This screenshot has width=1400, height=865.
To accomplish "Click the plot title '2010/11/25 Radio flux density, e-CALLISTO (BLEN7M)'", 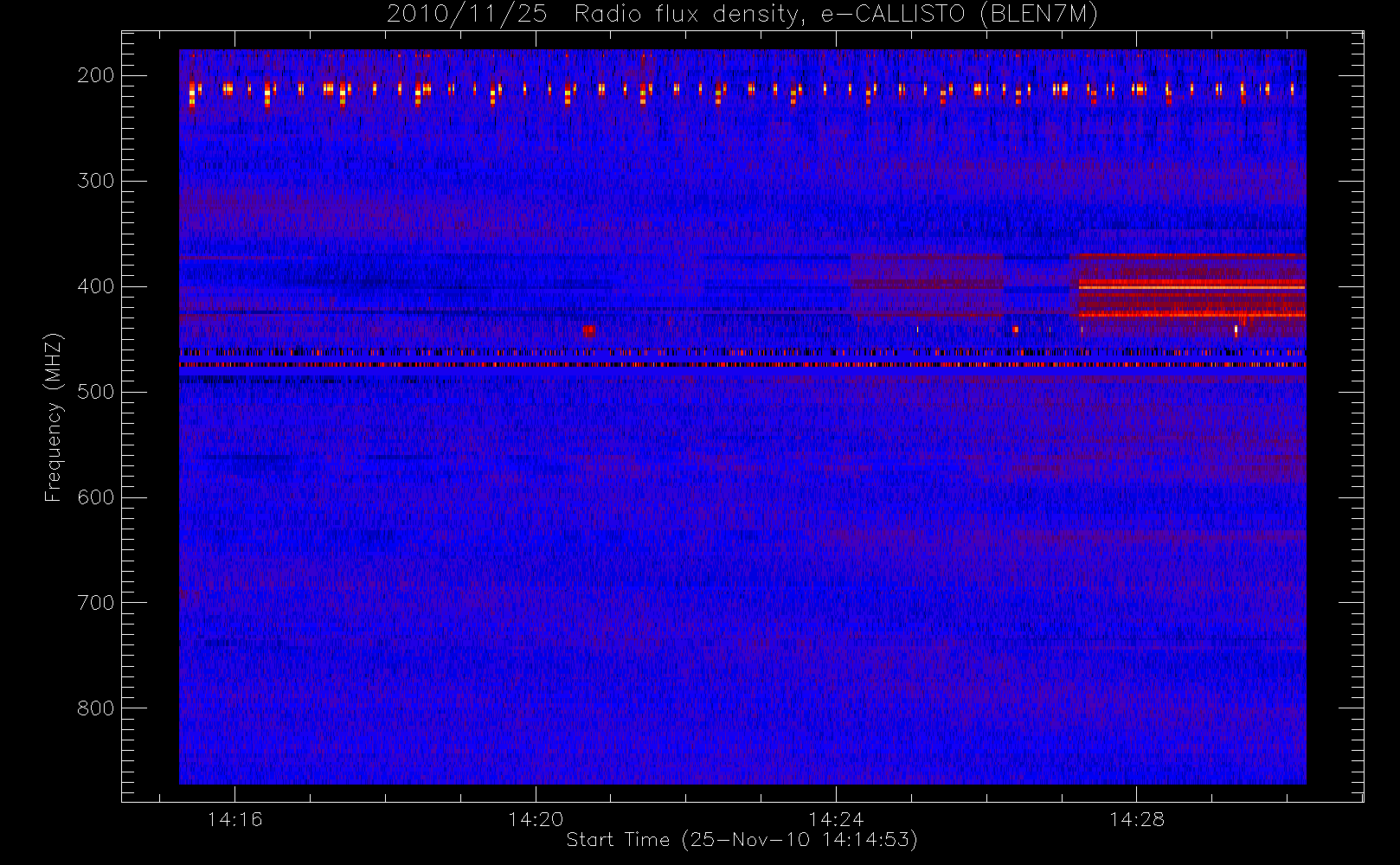I will (742, 14).
